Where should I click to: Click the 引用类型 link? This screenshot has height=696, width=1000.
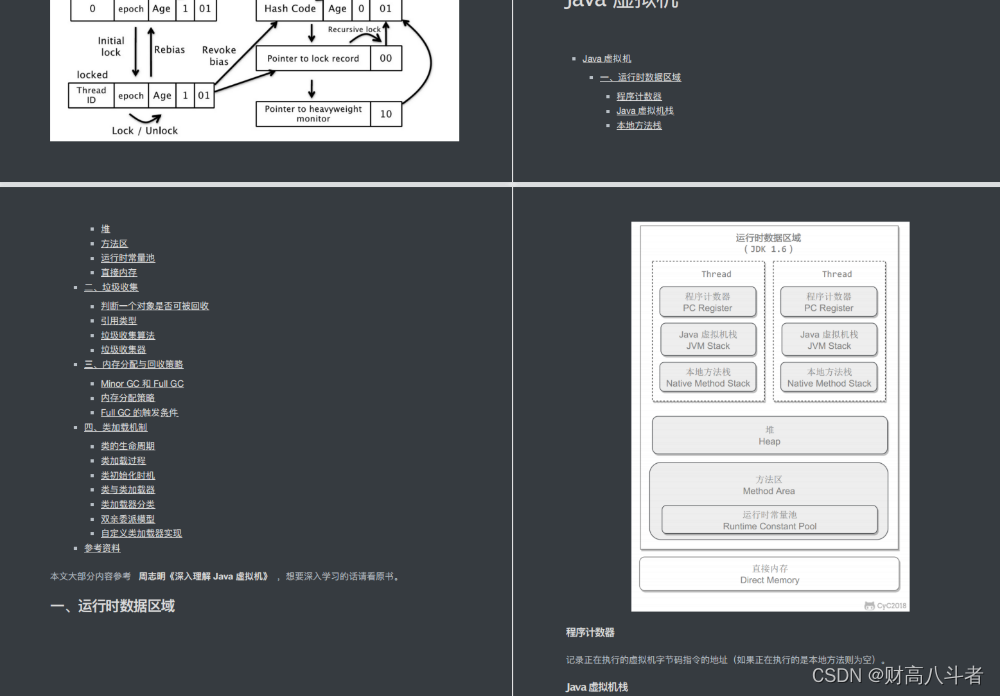click(121, 320)
